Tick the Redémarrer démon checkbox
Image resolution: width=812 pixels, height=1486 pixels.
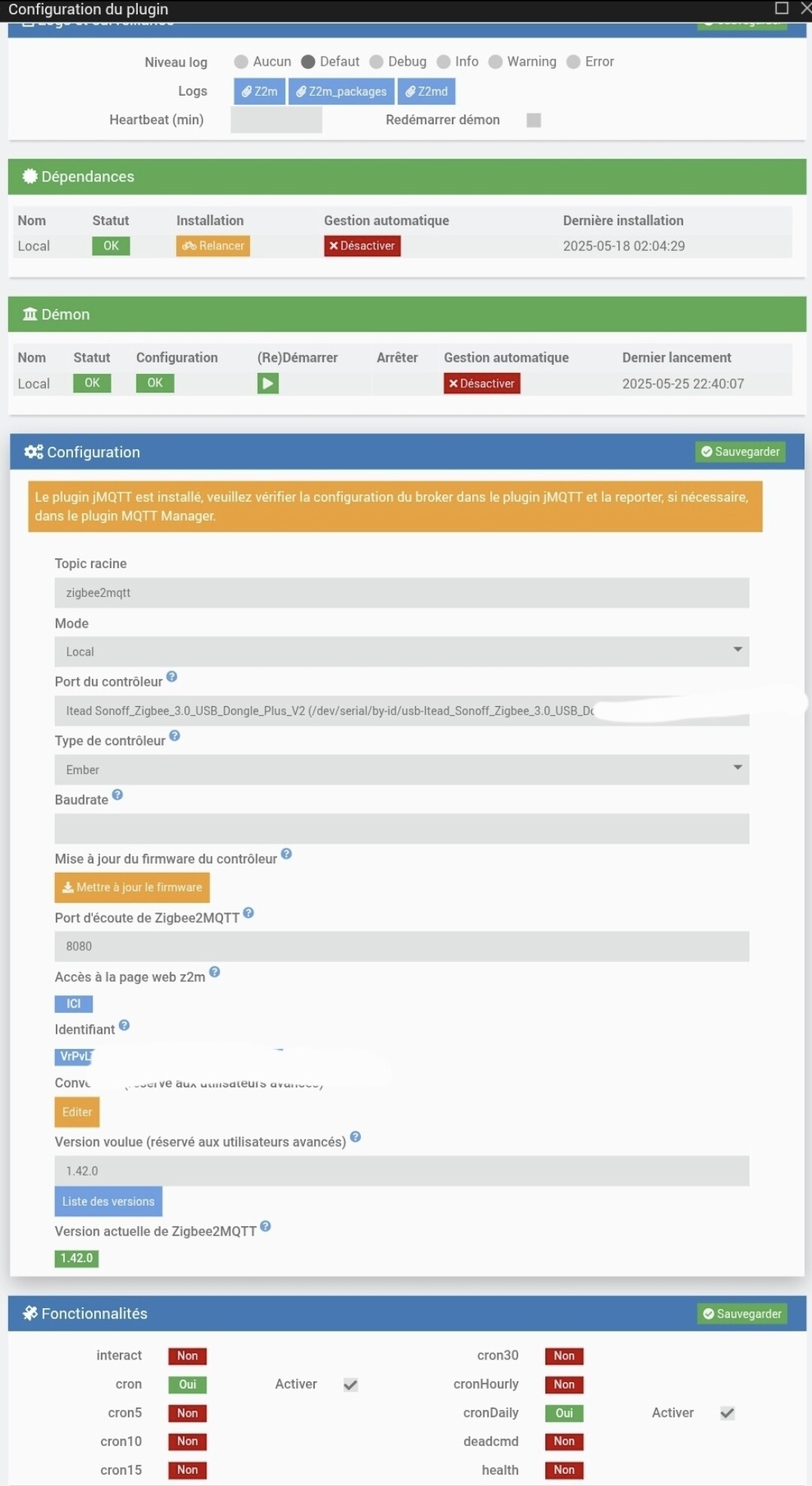(x=533, y=120)
